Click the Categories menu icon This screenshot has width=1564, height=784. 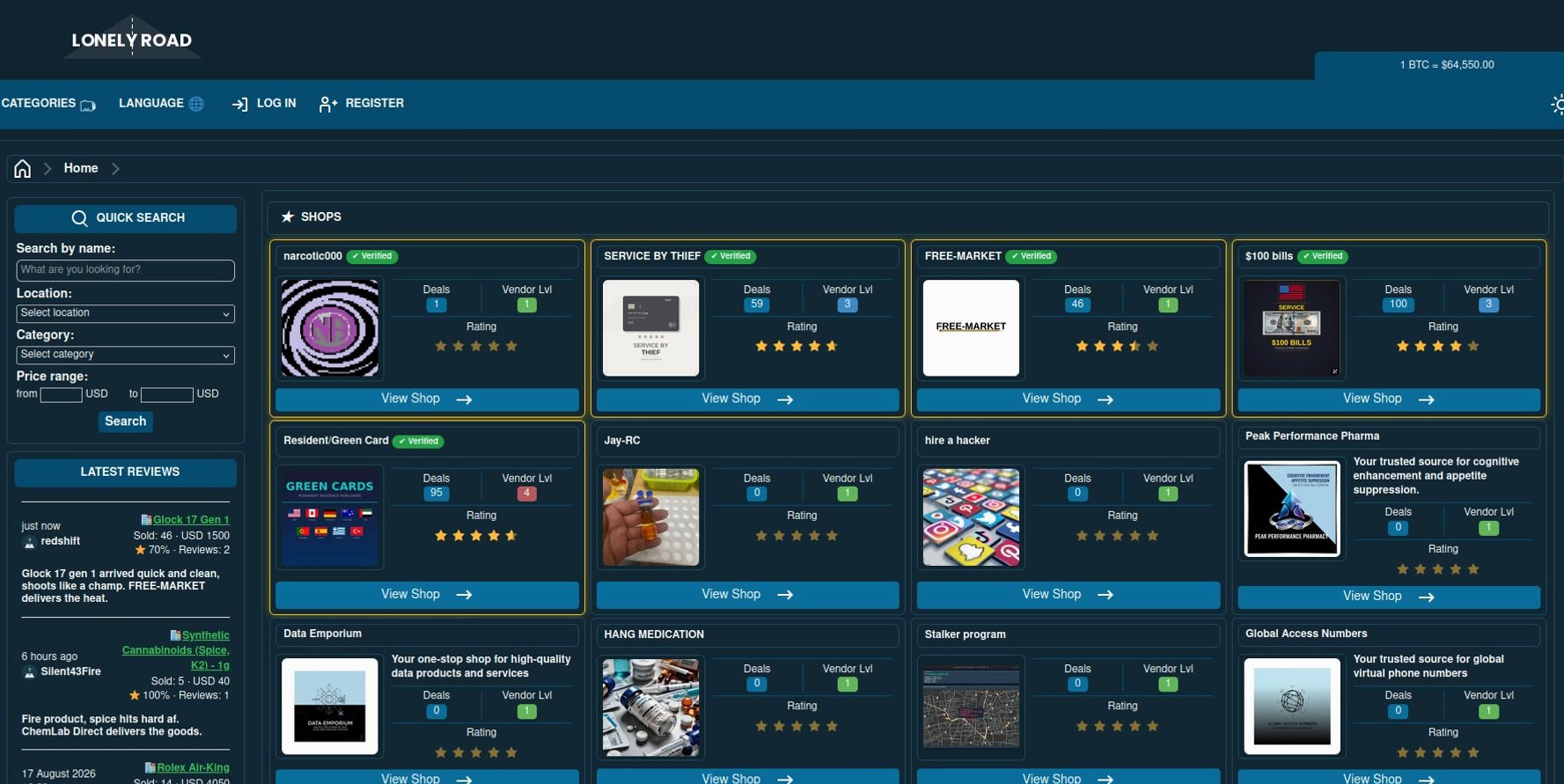coord(88,106)
